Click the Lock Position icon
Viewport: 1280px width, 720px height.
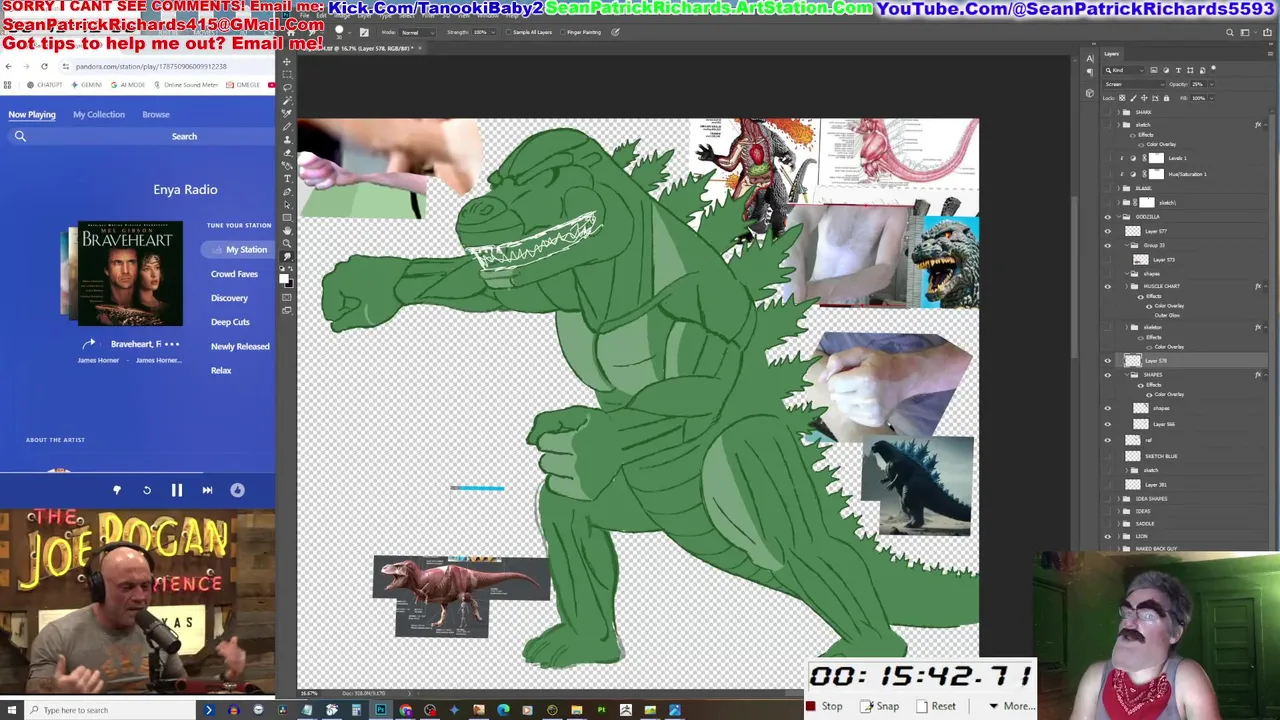click(1144, 98)
